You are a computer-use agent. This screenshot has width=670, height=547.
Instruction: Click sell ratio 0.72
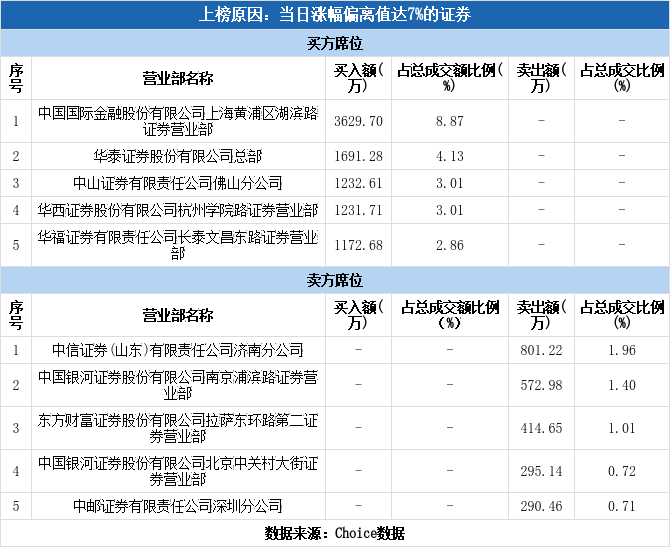pos(622,471)
